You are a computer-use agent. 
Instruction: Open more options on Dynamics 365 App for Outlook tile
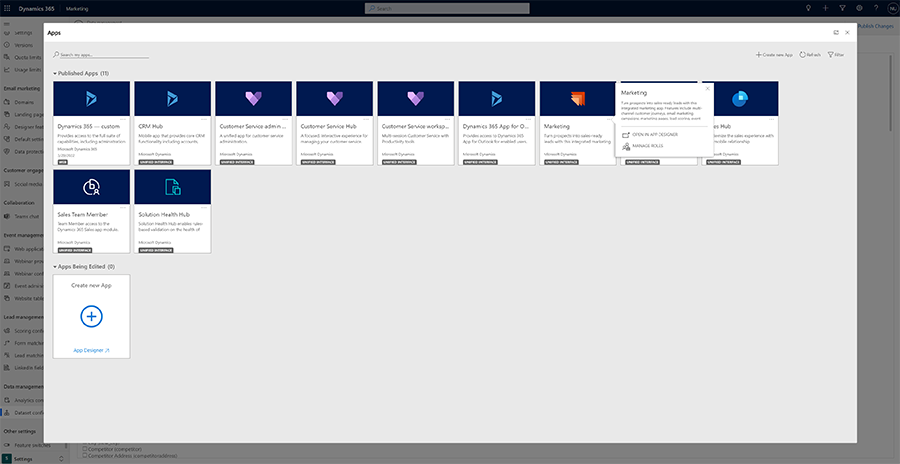[529, 119]
